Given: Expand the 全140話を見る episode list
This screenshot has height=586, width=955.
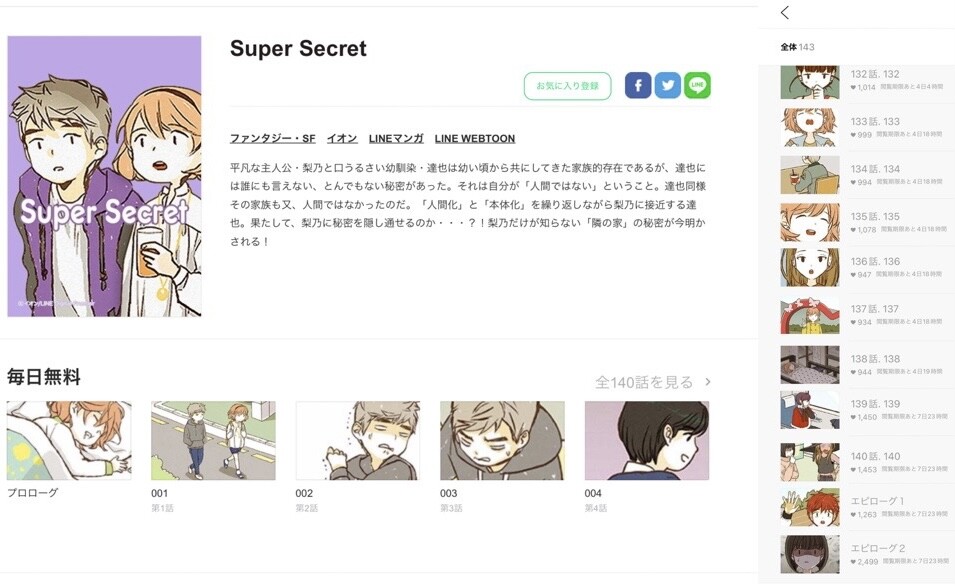Looking at the screenshot, I should 644,383.
